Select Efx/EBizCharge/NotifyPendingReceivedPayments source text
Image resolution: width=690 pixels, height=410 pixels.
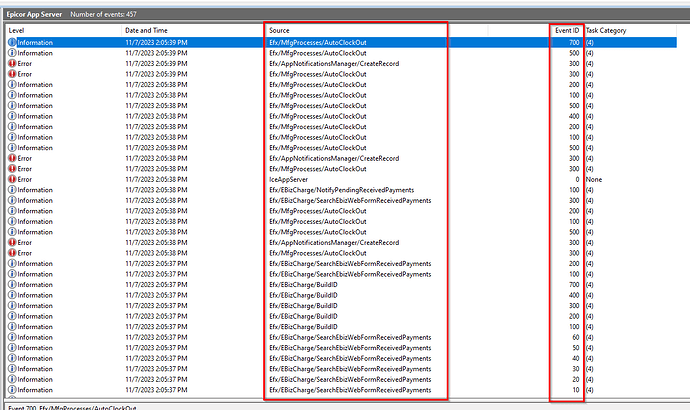[x=341, y=190]
